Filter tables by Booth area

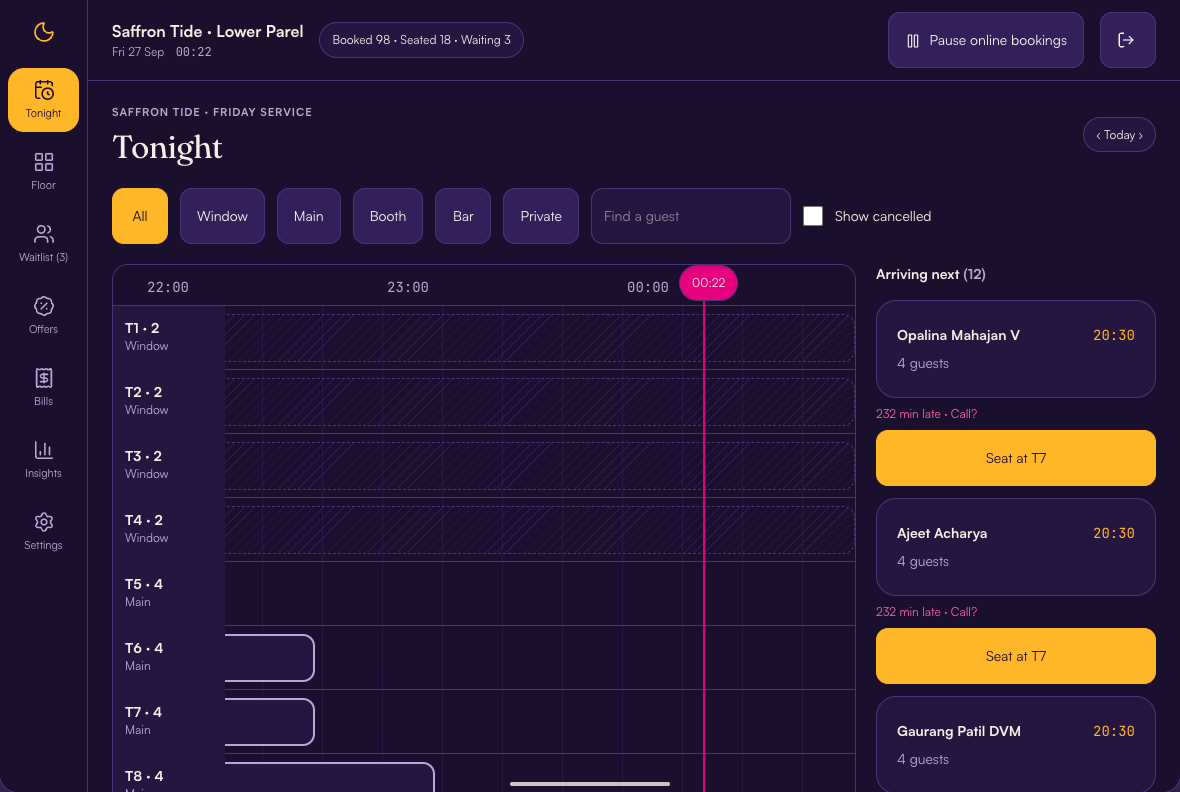pos(388,216)
